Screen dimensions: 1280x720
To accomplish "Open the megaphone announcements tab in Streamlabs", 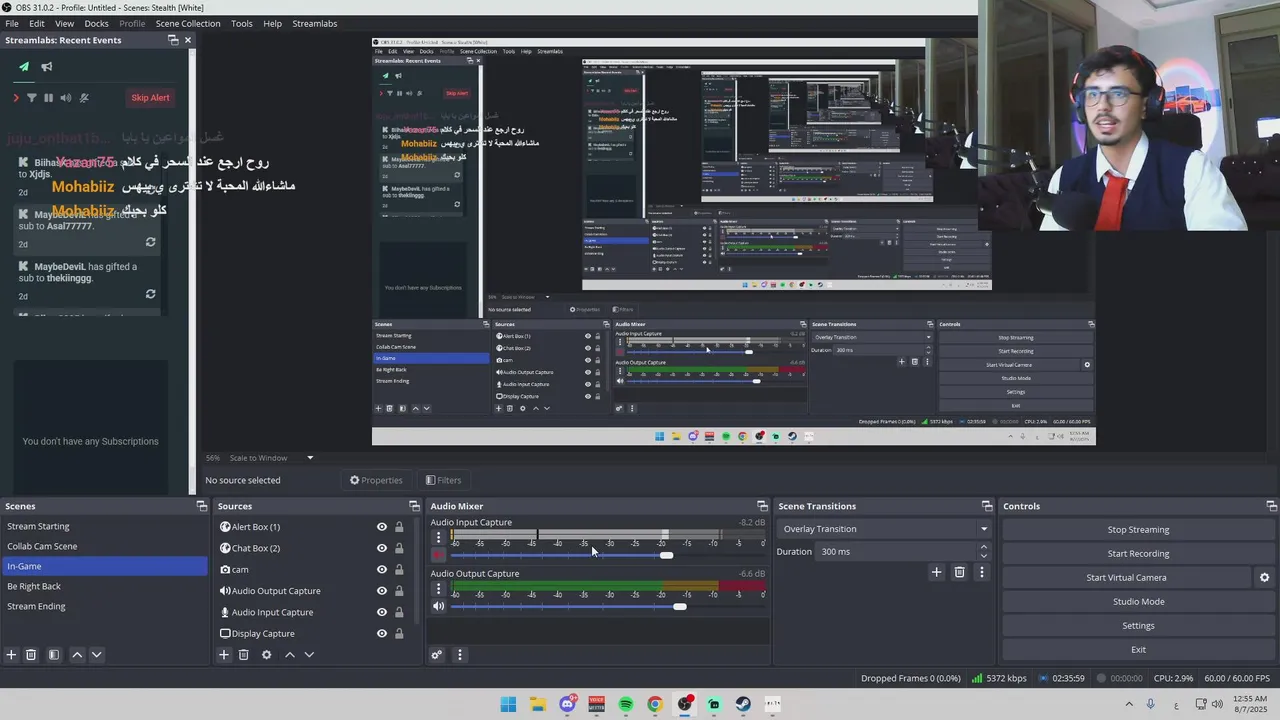I will tap(46, 67).
